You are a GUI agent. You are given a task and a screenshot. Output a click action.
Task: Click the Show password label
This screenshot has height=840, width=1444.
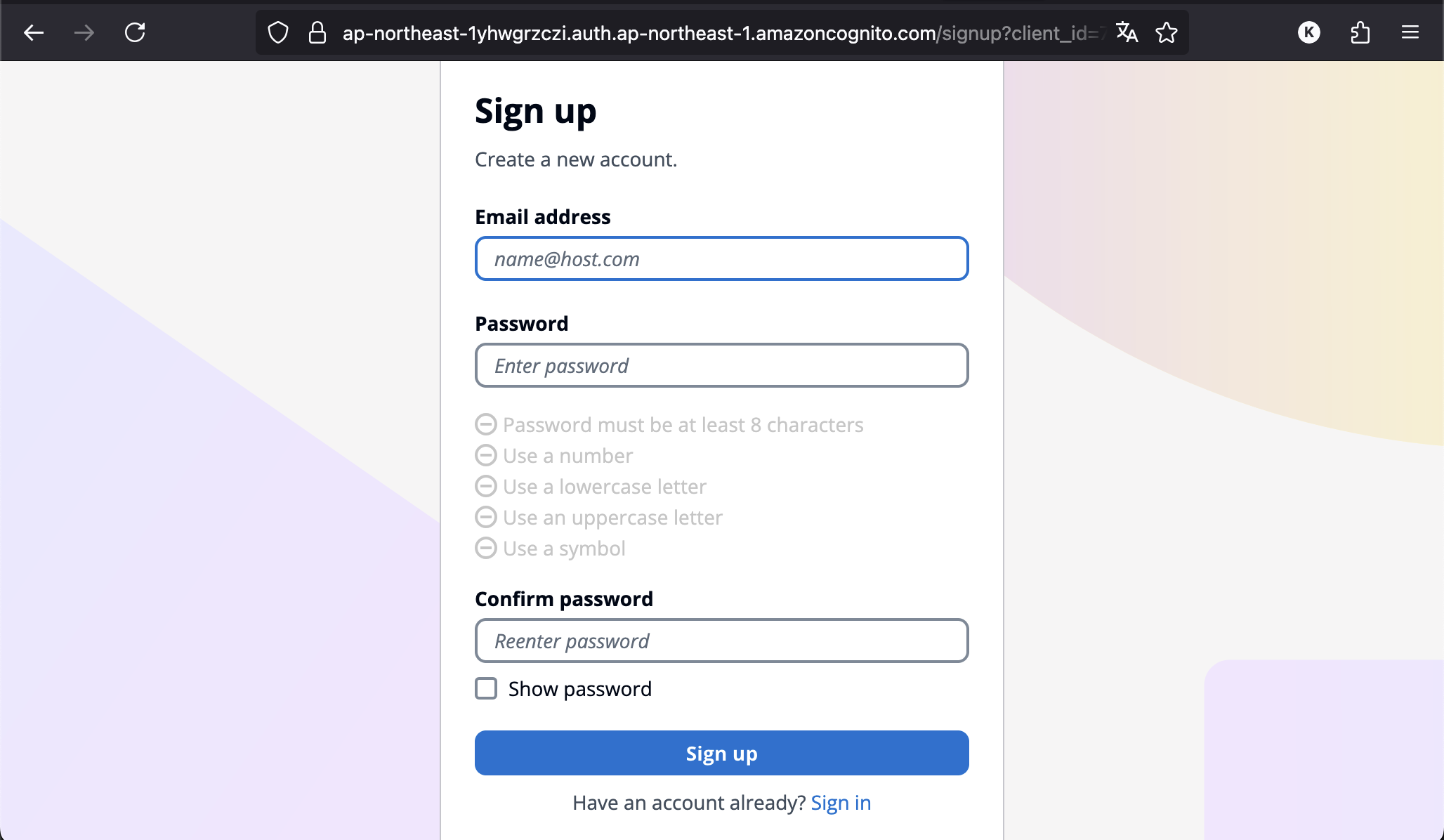coord(580,689)
